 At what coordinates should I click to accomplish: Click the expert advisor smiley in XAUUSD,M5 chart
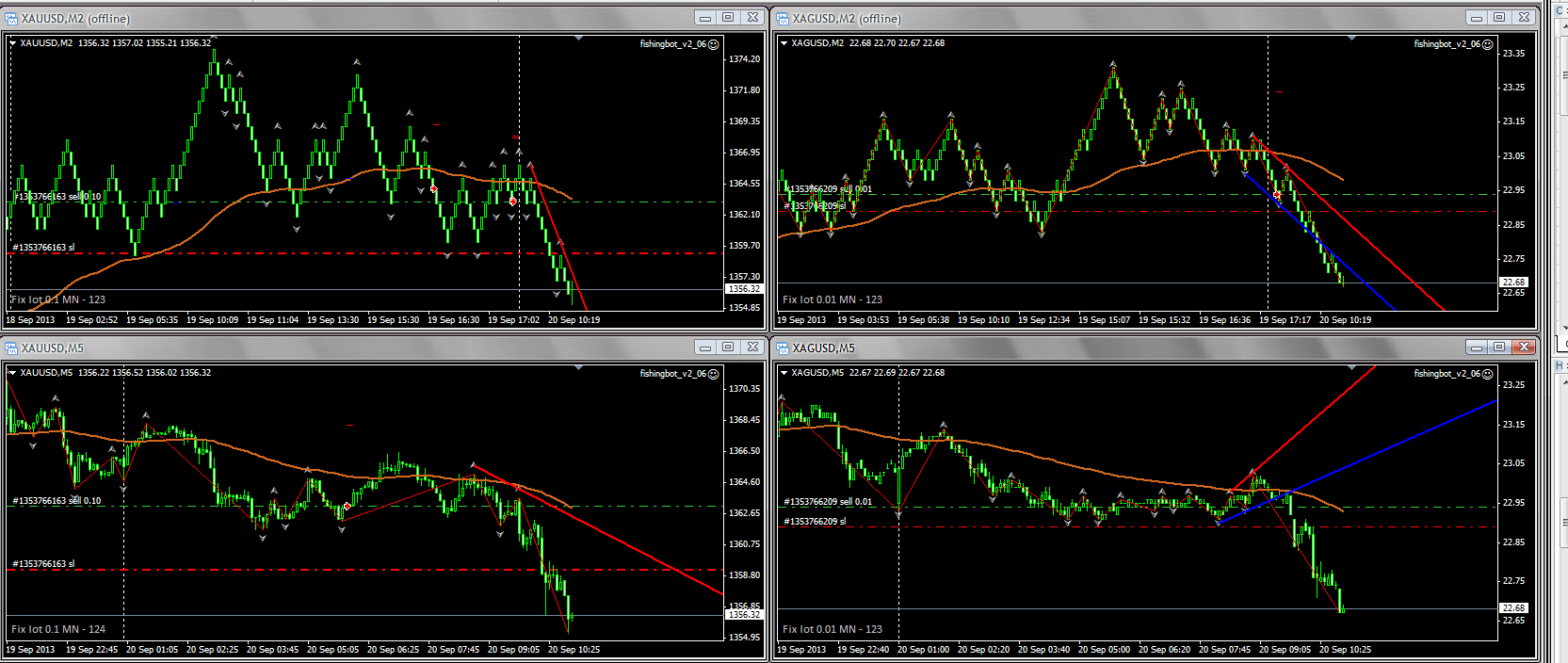click(x=714, y=374)
